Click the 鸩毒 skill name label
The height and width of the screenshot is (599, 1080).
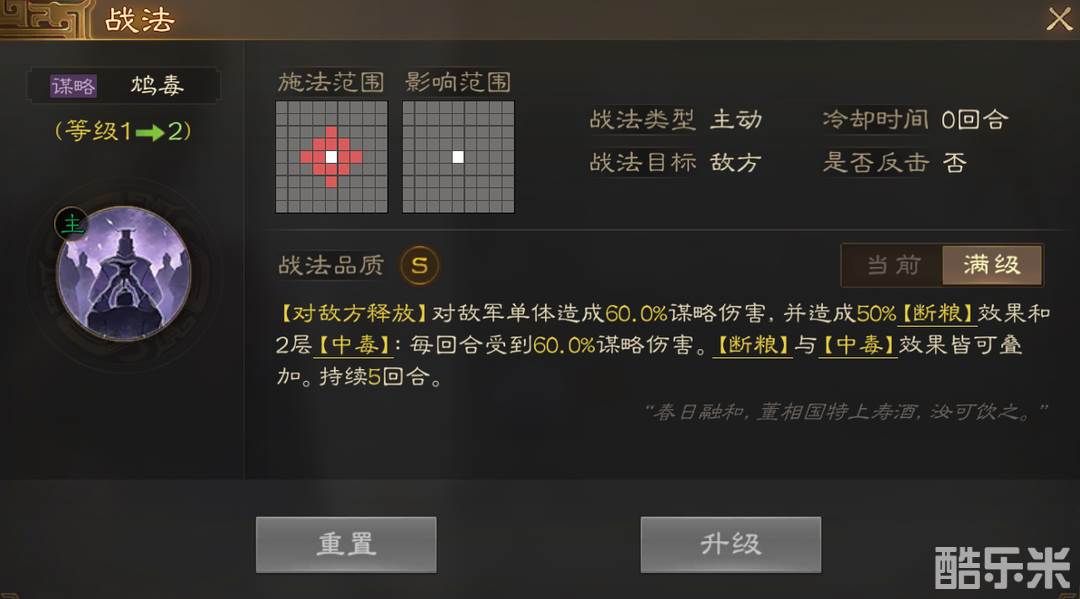pos(157,85)
